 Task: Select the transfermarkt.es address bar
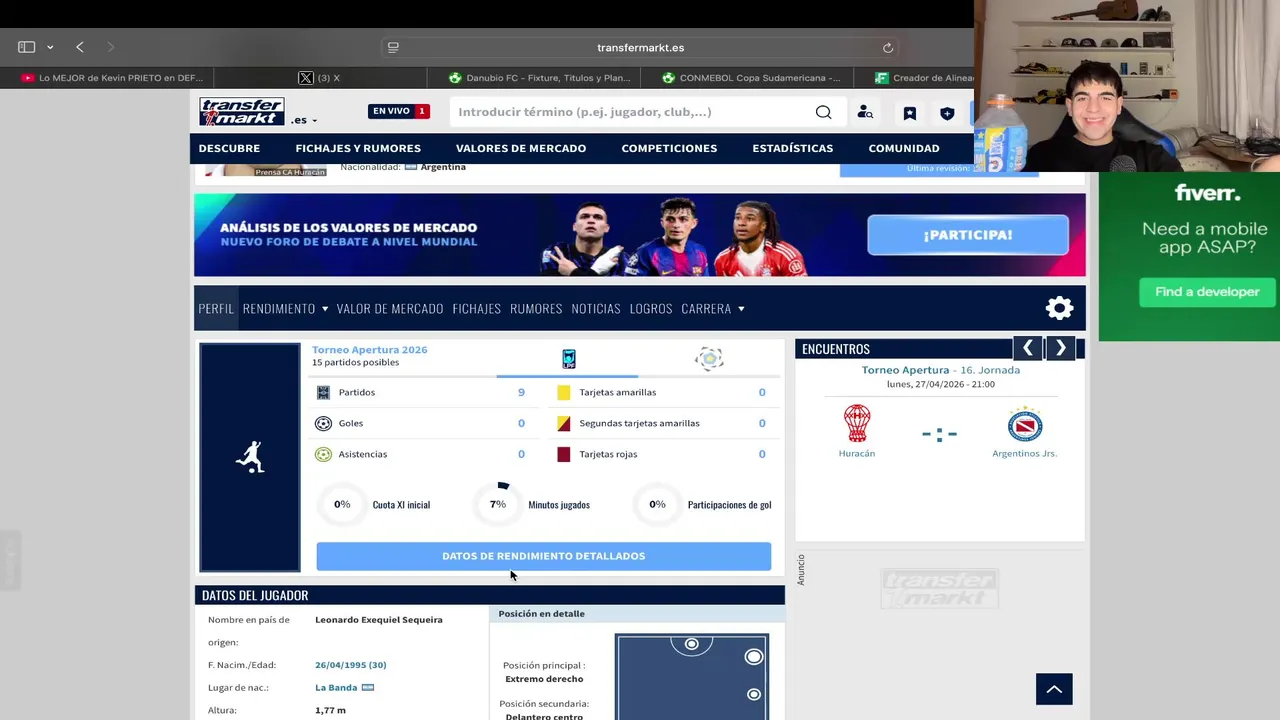coord(640,47)
